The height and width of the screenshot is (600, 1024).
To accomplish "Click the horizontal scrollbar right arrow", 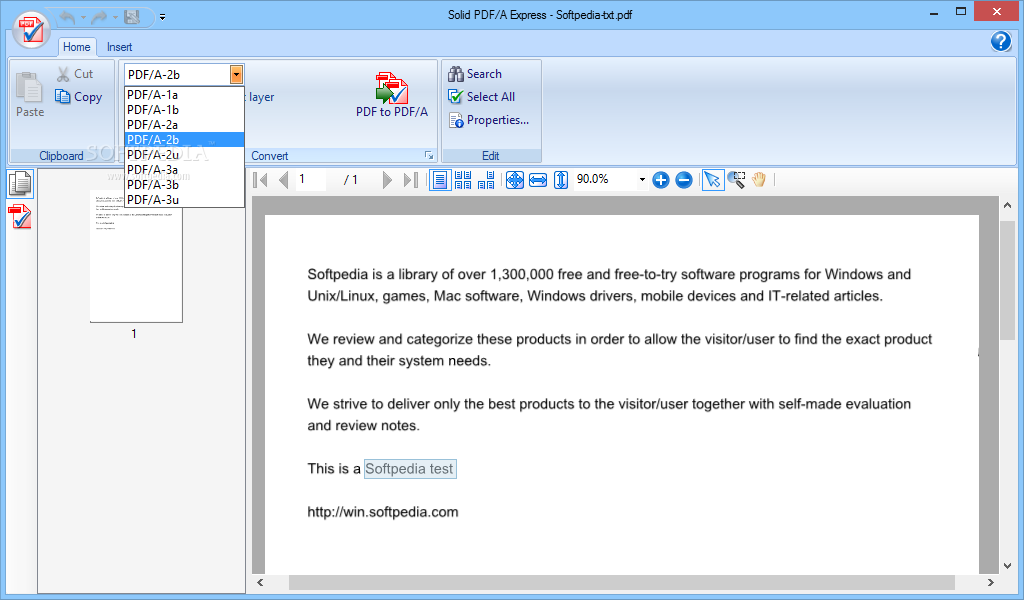I will [991, 582].
